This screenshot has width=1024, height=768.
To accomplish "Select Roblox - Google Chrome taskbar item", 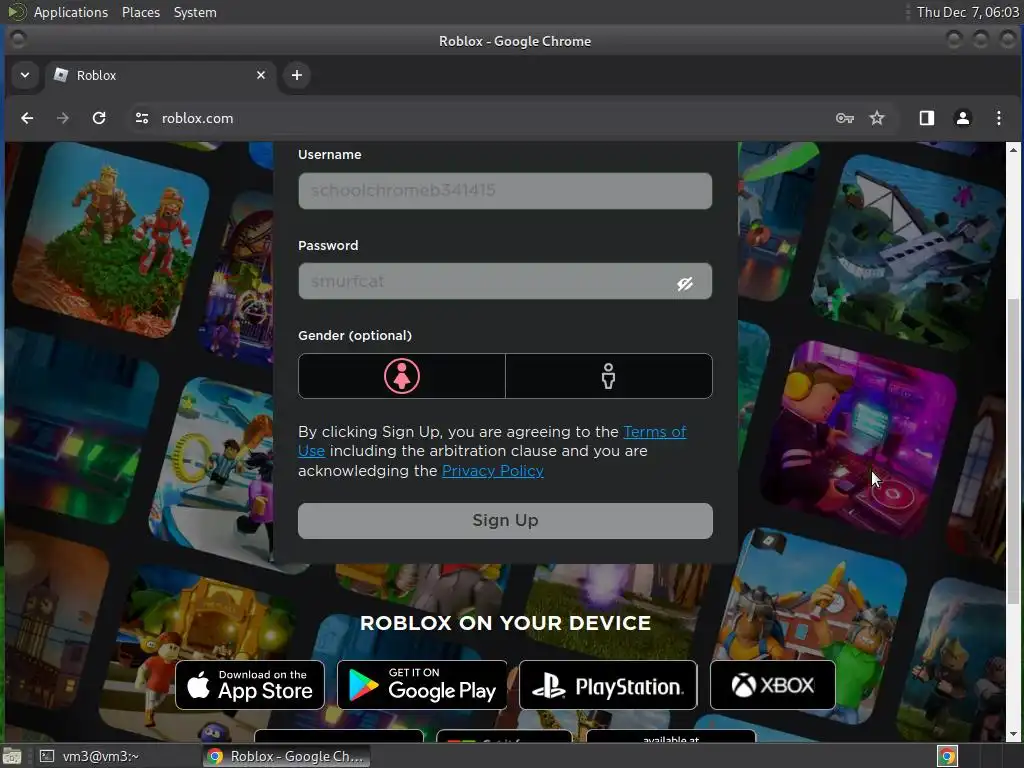I will pyautogui.click(x=286, y=756).
